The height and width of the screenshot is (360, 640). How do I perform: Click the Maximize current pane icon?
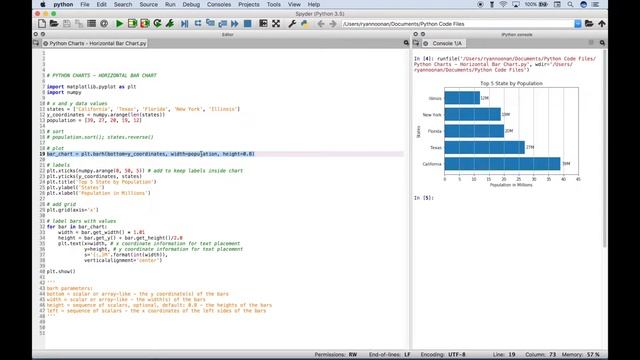click(x=263, y=24)
